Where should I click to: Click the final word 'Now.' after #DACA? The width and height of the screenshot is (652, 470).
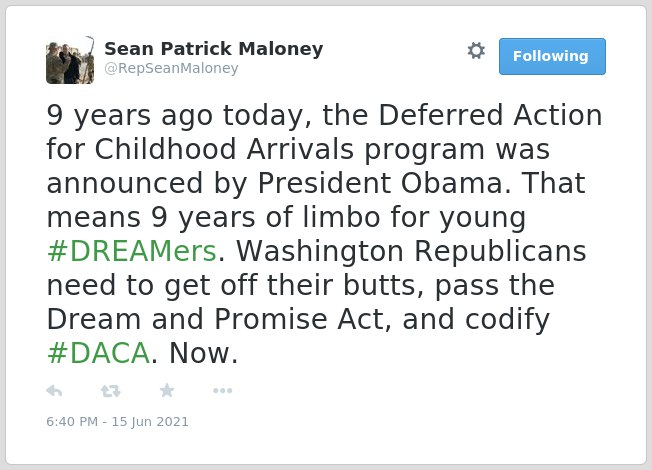pos(204,353)
